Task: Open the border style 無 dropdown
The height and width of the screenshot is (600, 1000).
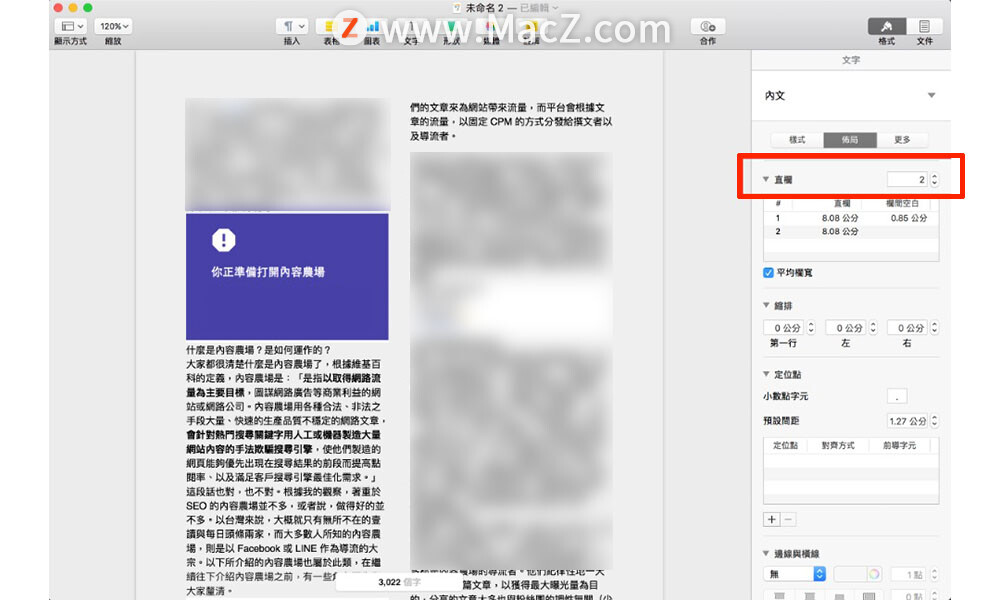Action: (x=795, y=574)
